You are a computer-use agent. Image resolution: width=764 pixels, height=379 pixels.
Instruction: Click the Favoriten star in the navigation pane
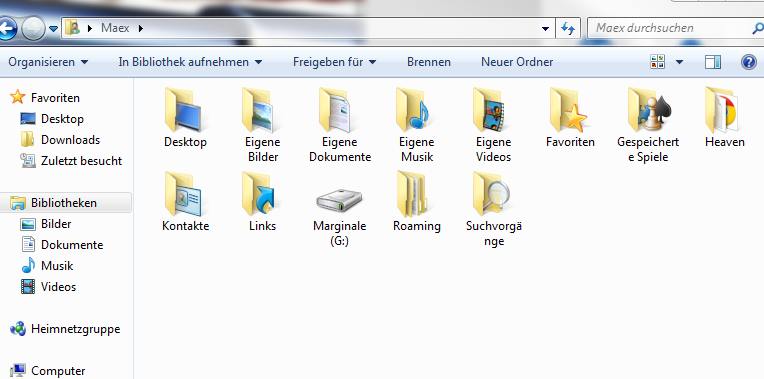(x=18, y=97)
